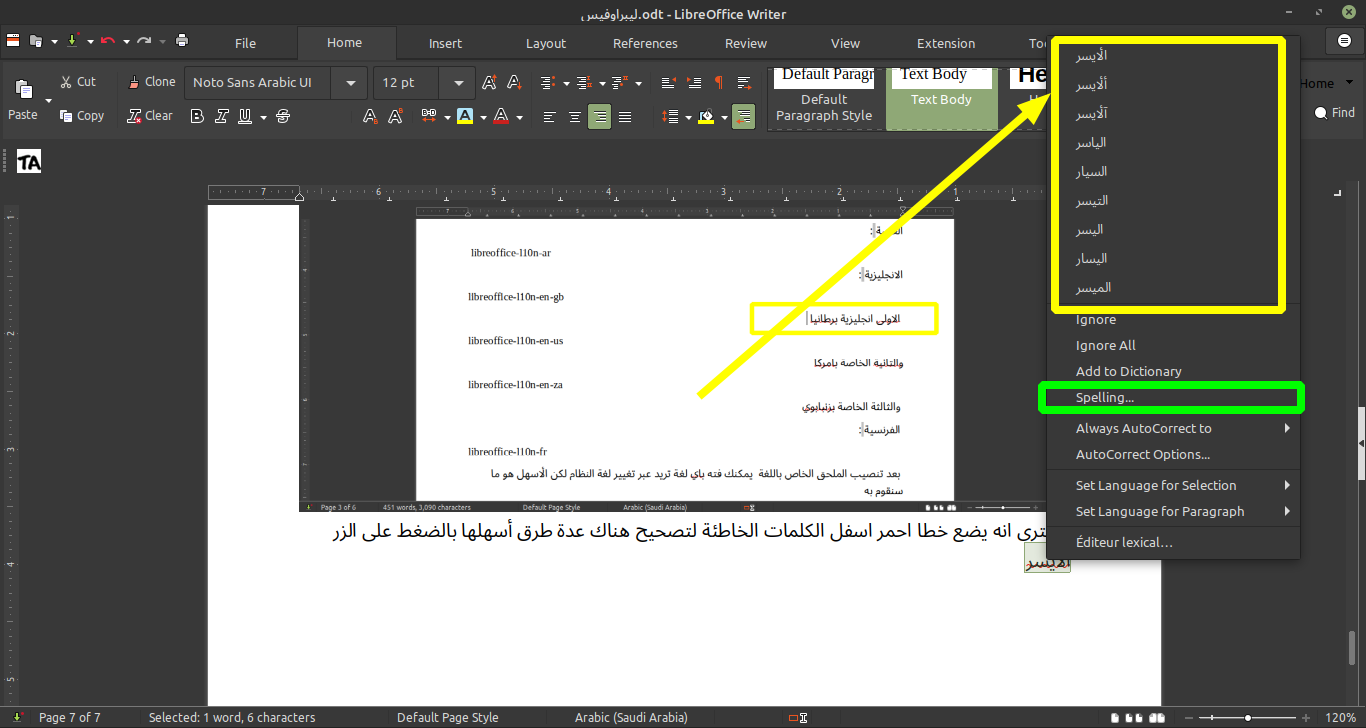This screenshot has width=1366, height=728.
Task: Click zoom slider in status bar
Action: [x=1247, y=718]
